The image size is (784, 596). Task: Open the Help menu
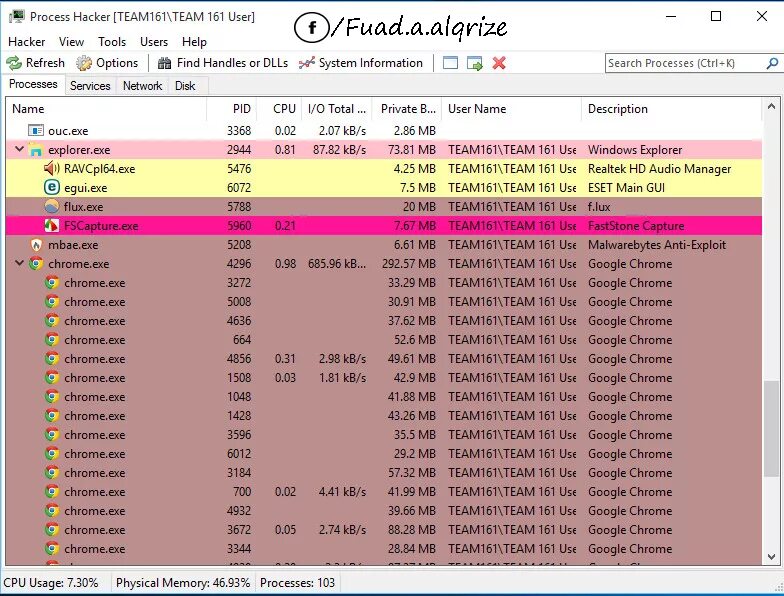[194, 42]
